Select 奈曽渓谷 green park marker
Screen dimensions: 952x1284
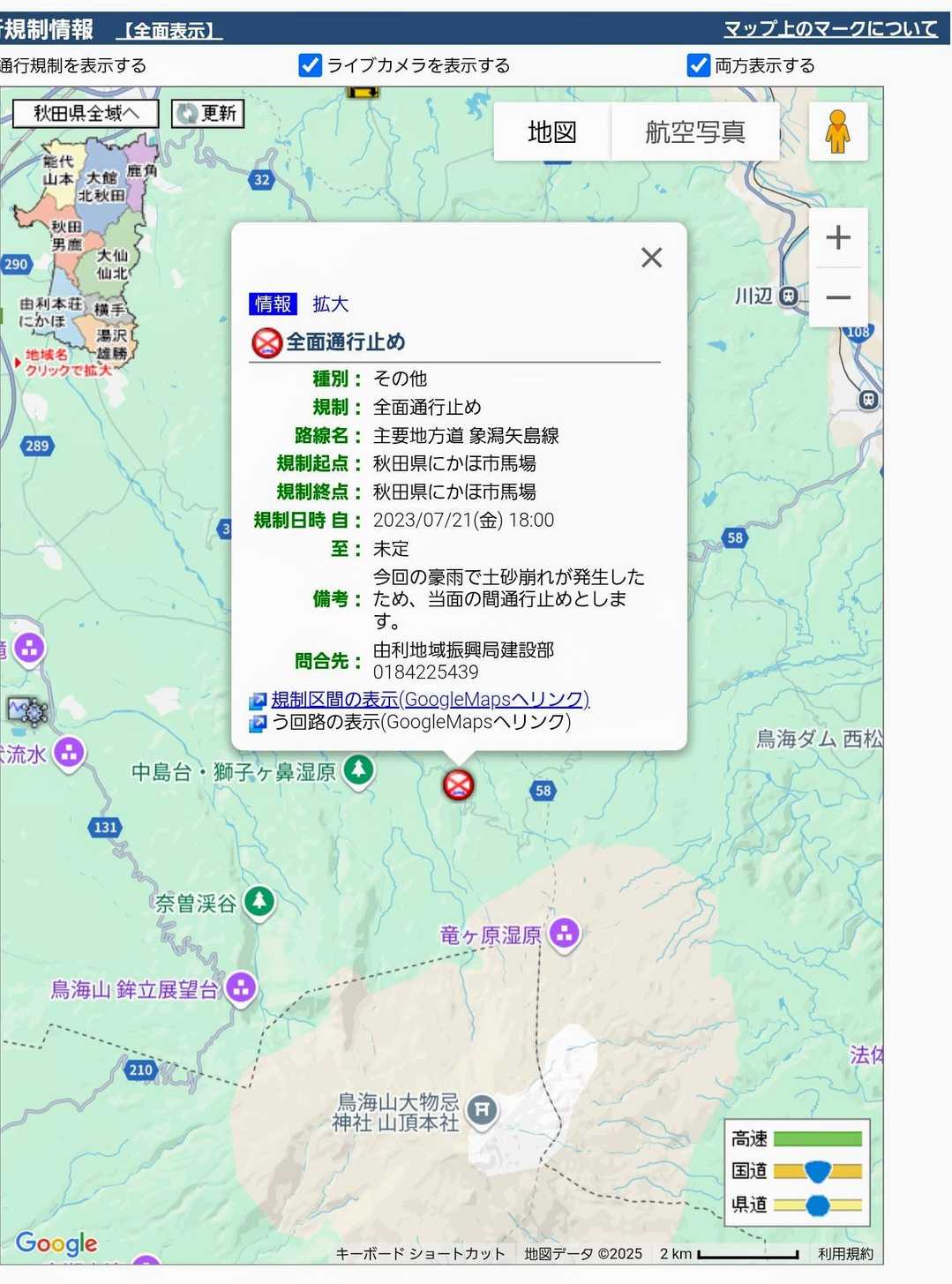(x=259, y=902)
